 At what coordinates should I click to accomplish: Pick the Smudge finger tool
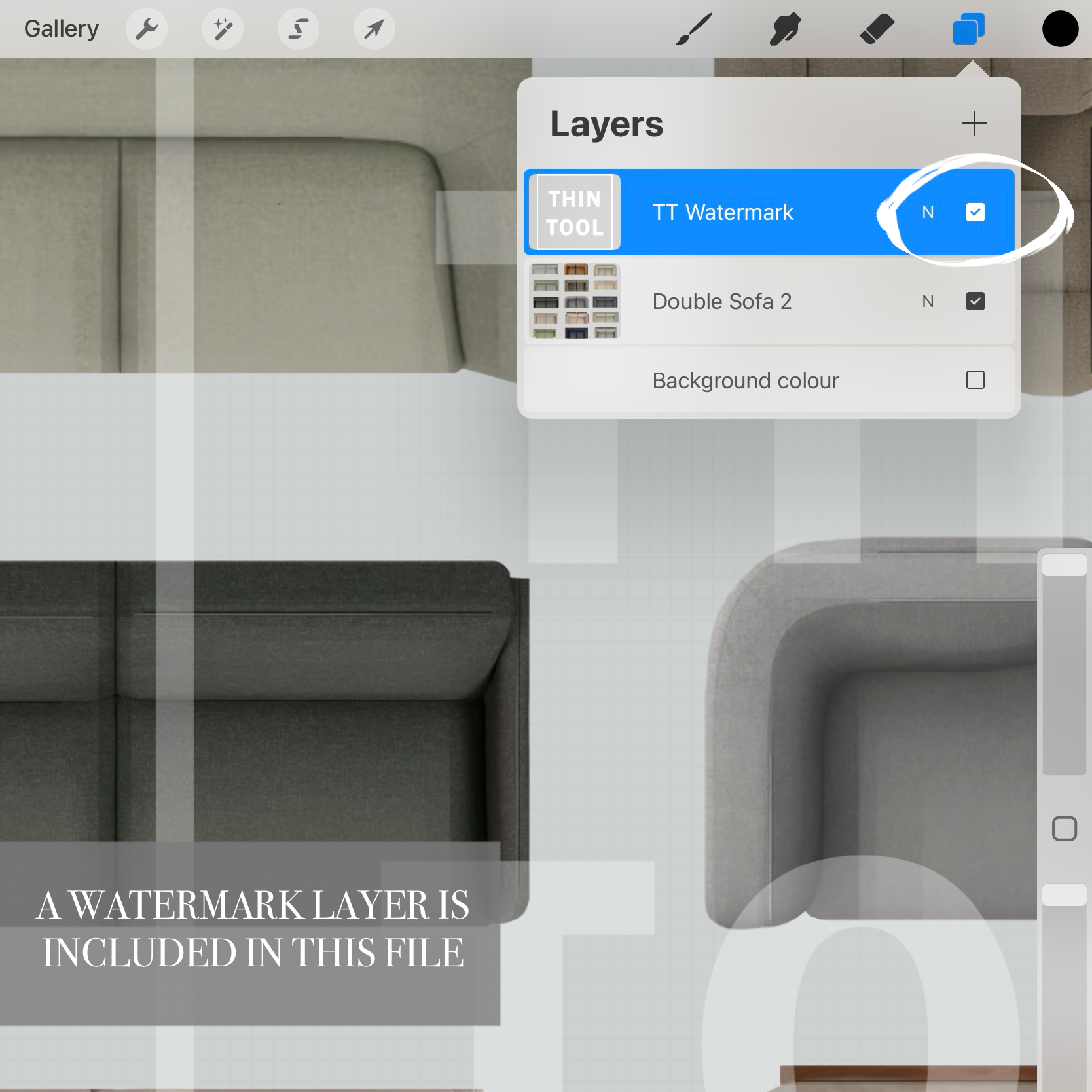[x=786, y=29]
